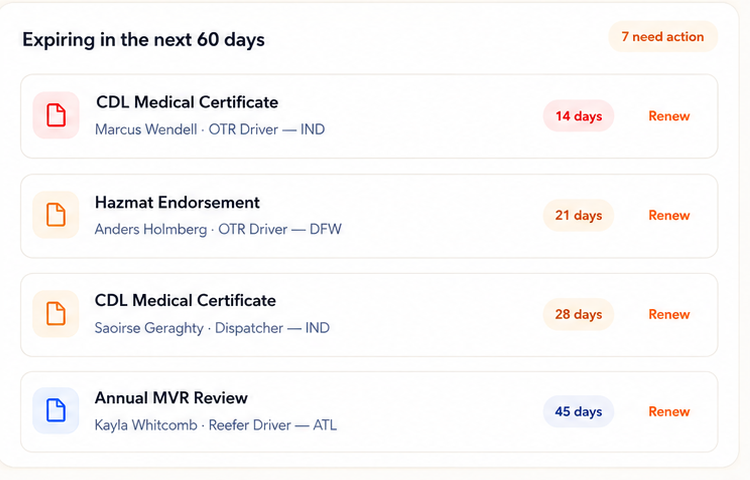Click the 45 days expiry pill
Screen dimensions: 750x480
coord(578,412)
